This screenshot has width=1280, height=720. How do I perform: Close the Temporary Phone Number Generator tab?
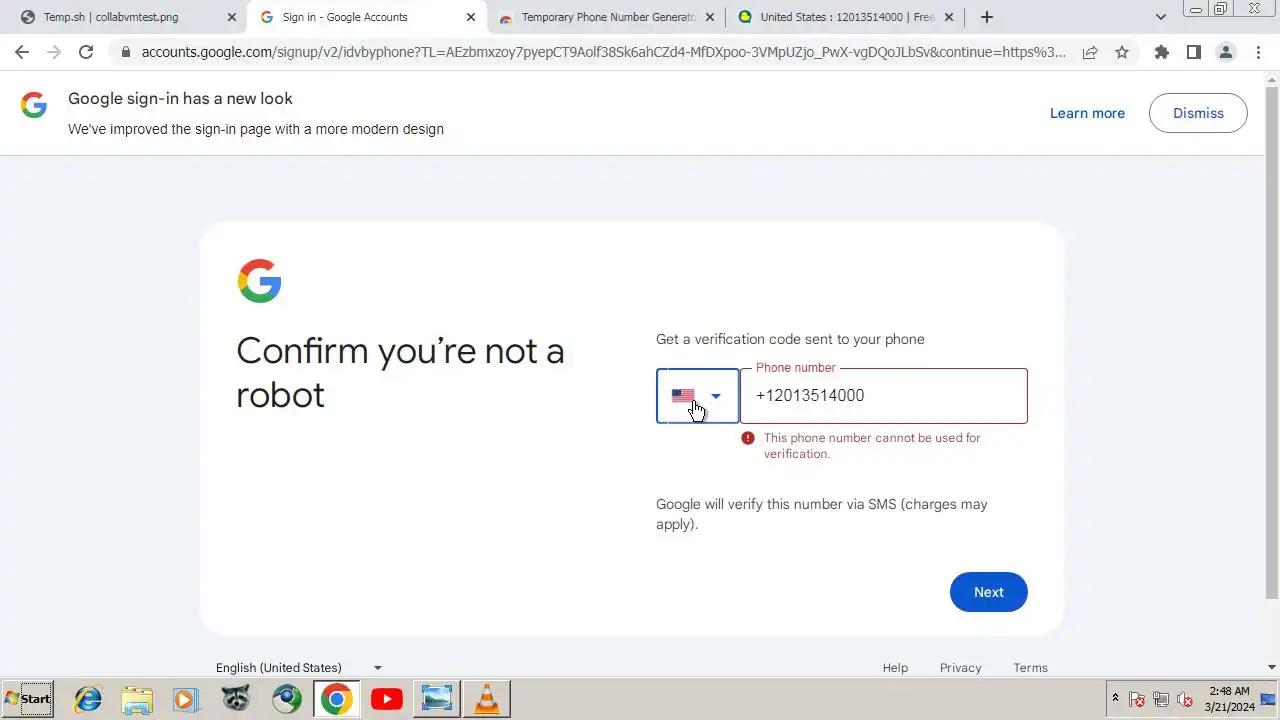(710, 17)
